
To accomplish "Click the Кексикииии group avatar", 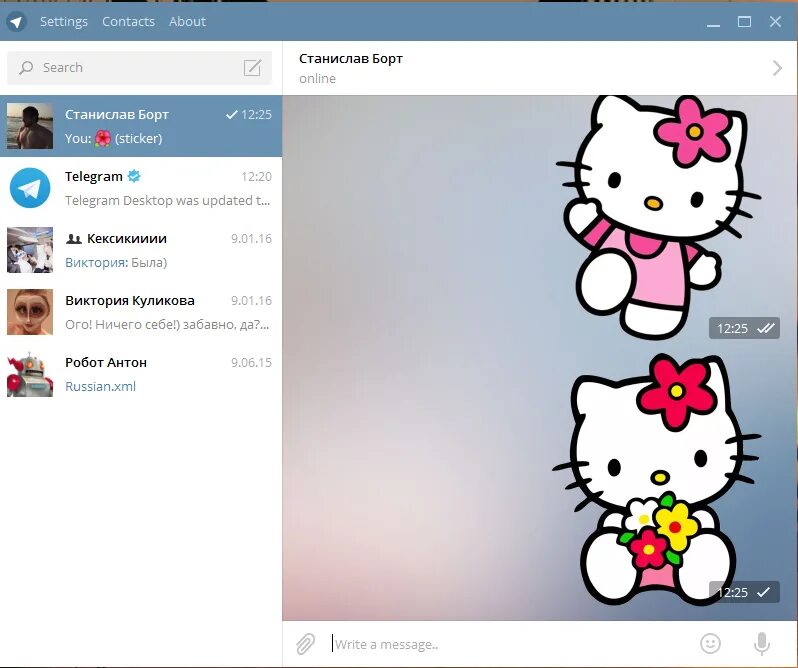I will point(30,250).
